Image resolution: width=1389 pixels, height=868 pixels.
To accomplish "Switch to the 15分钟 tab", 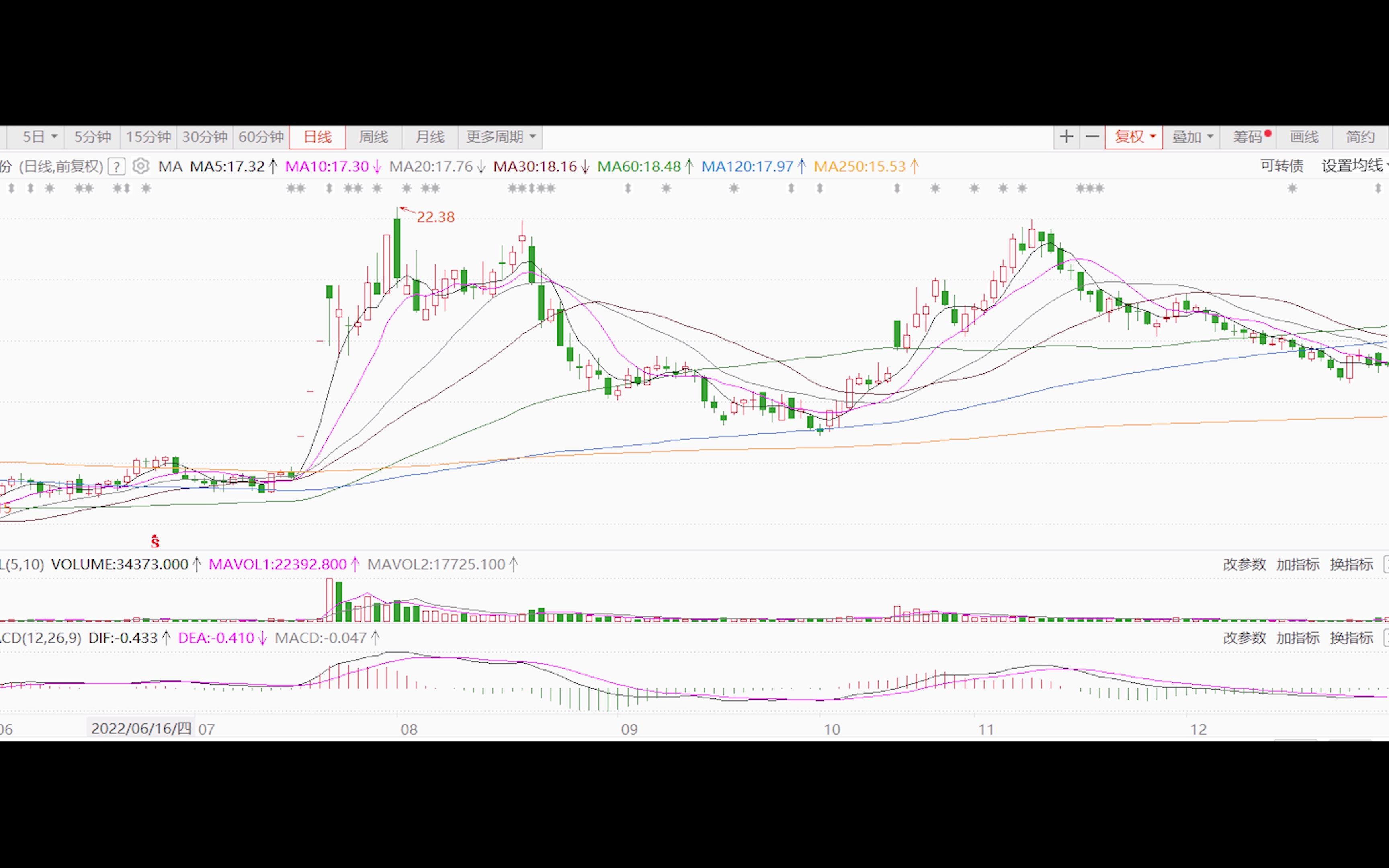I will point(149,137).
